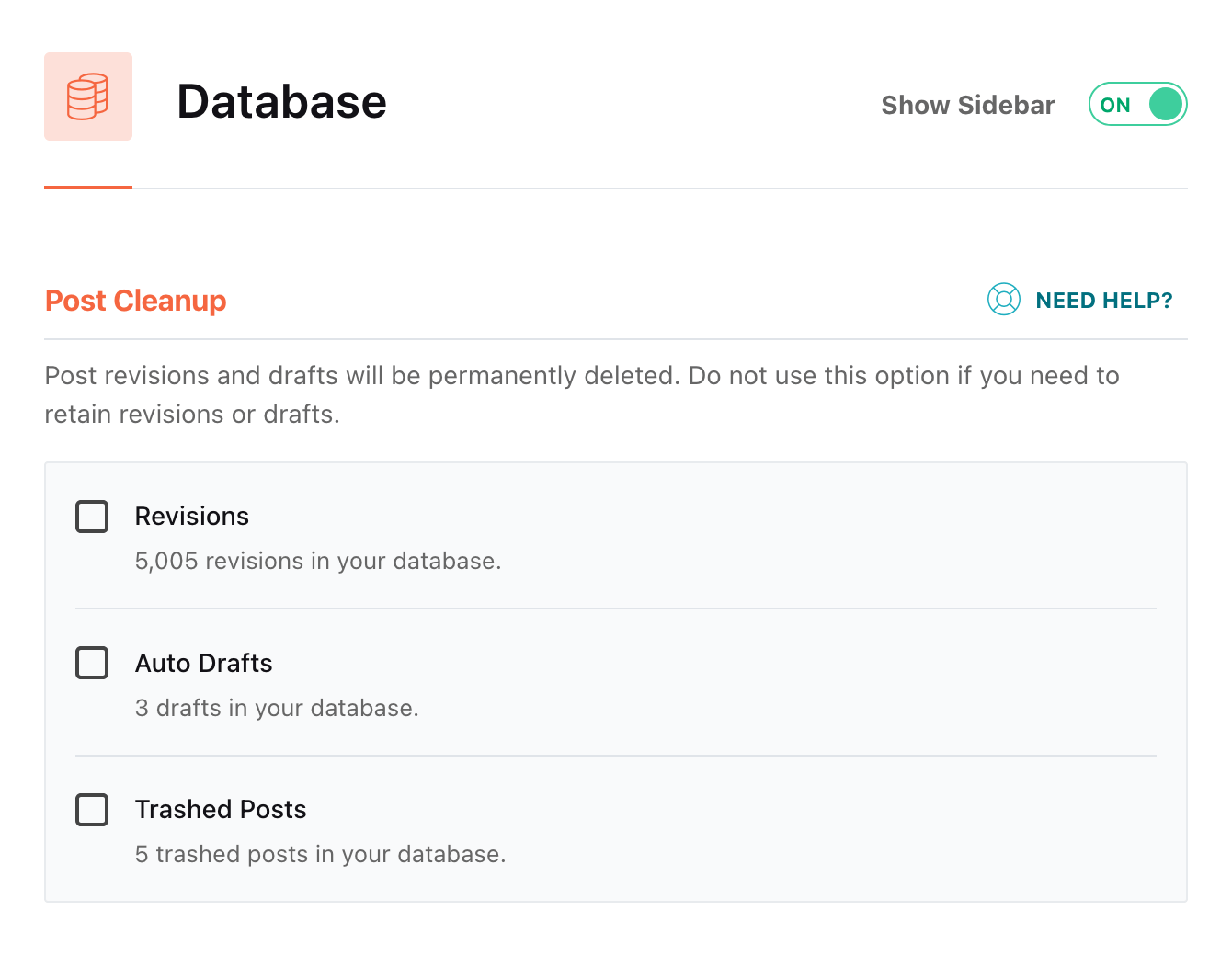Click the Post Cleanup section heading
Image resolution: width=1232 pixels, height=956 pixels.
[136, 301]
